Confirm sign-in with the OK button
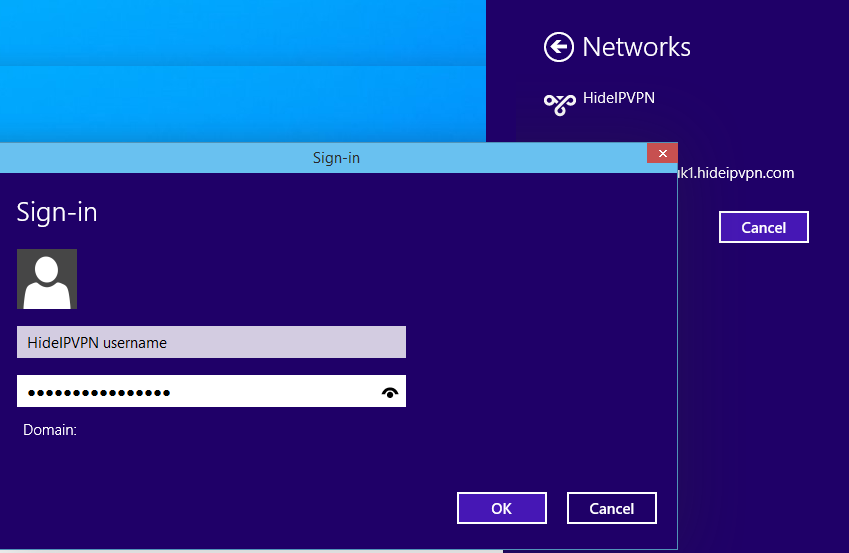 point(502,508)
